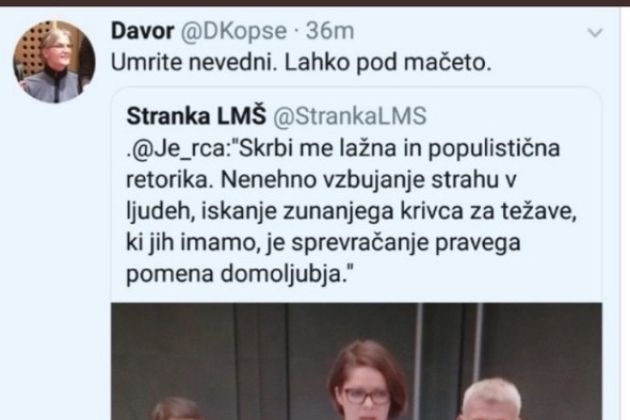Open the 36m tweet timestamp
The width and height of the screenshot is (630, 420).
click(x=330, y=31)
